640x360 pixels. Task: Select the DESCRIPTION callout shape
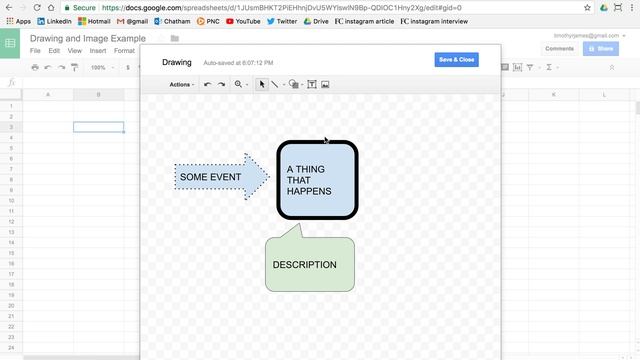pos(310,264)
